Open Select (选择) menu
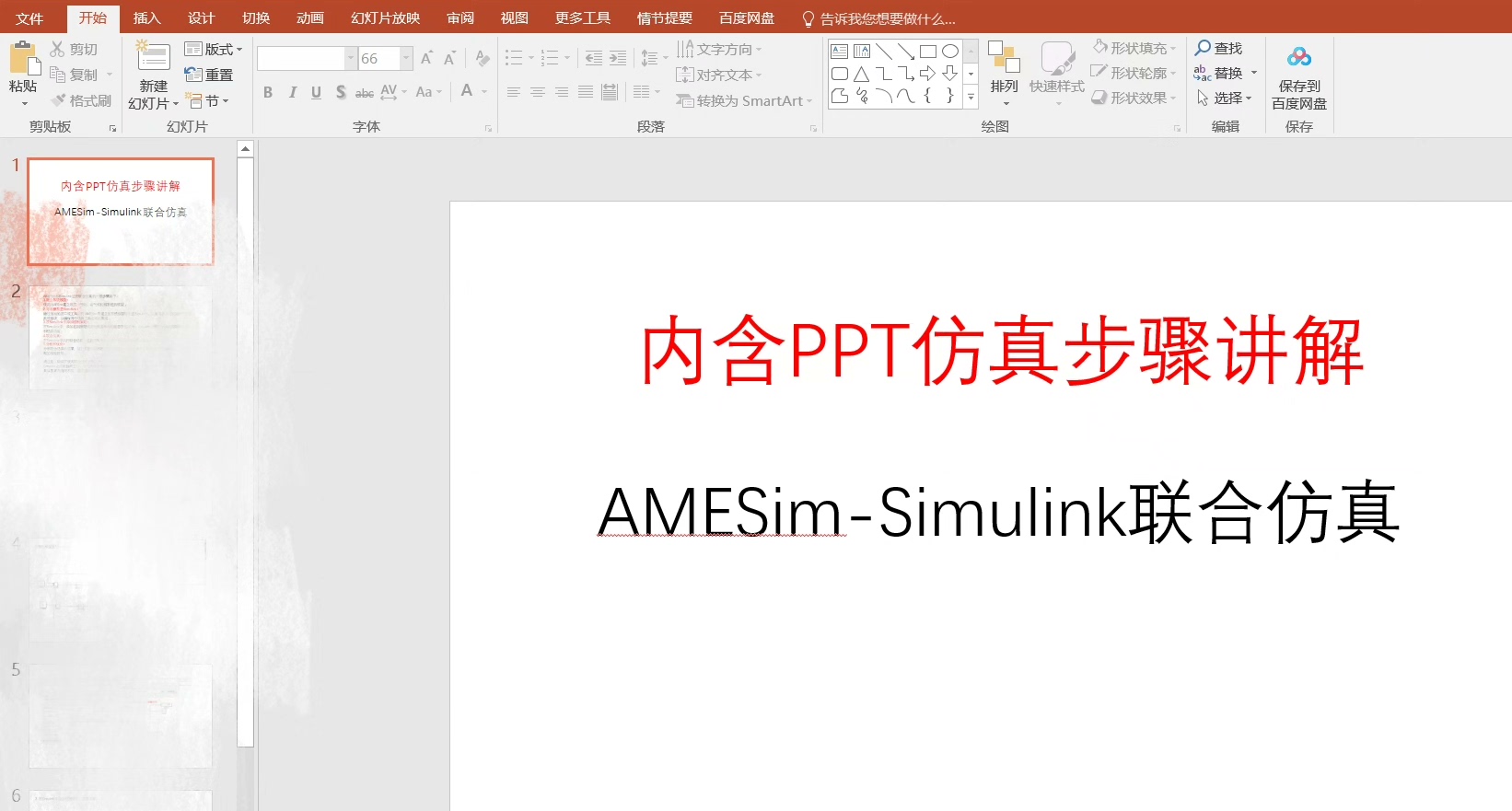 pyautogui.click(x=1224, y=98)
